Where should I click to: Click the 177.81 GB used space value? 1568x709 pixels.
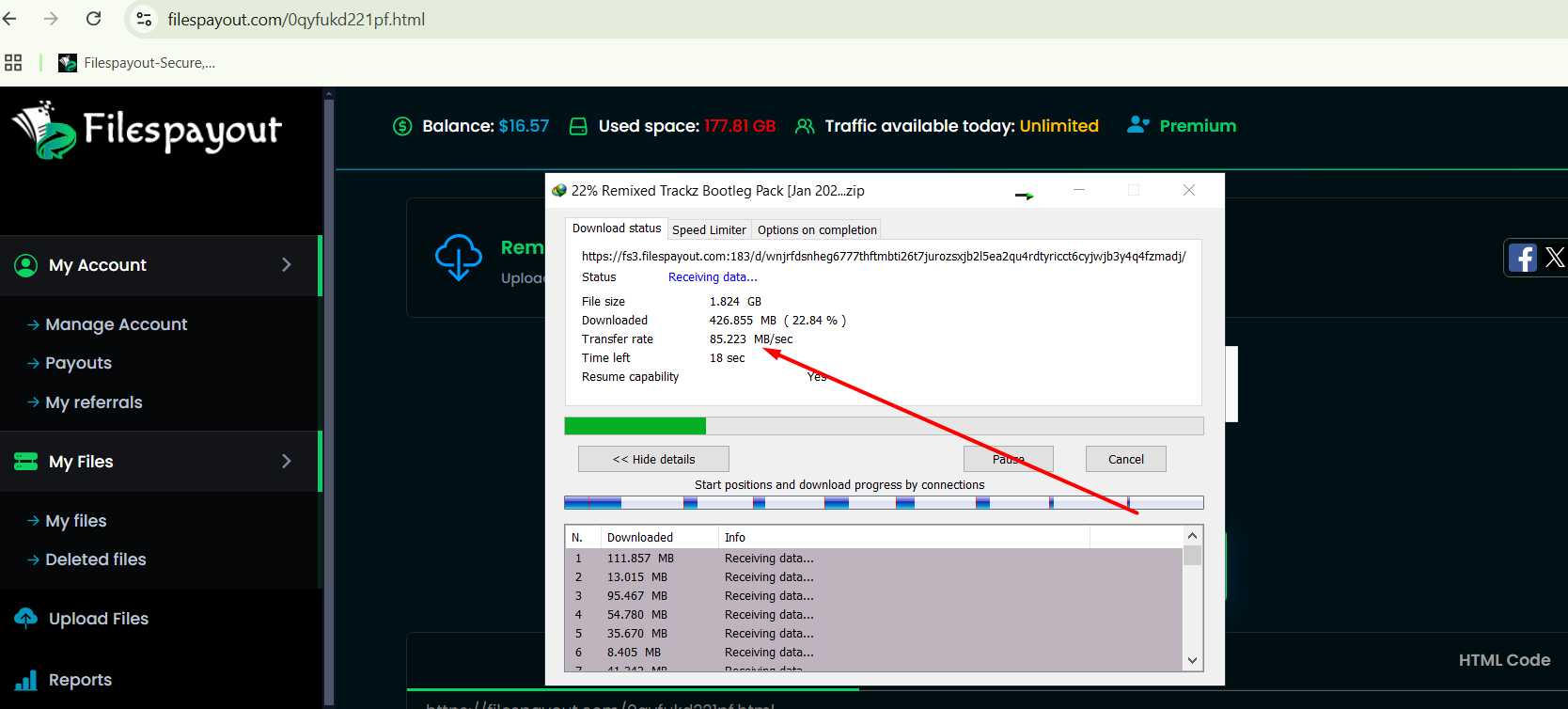click(740, 126)
